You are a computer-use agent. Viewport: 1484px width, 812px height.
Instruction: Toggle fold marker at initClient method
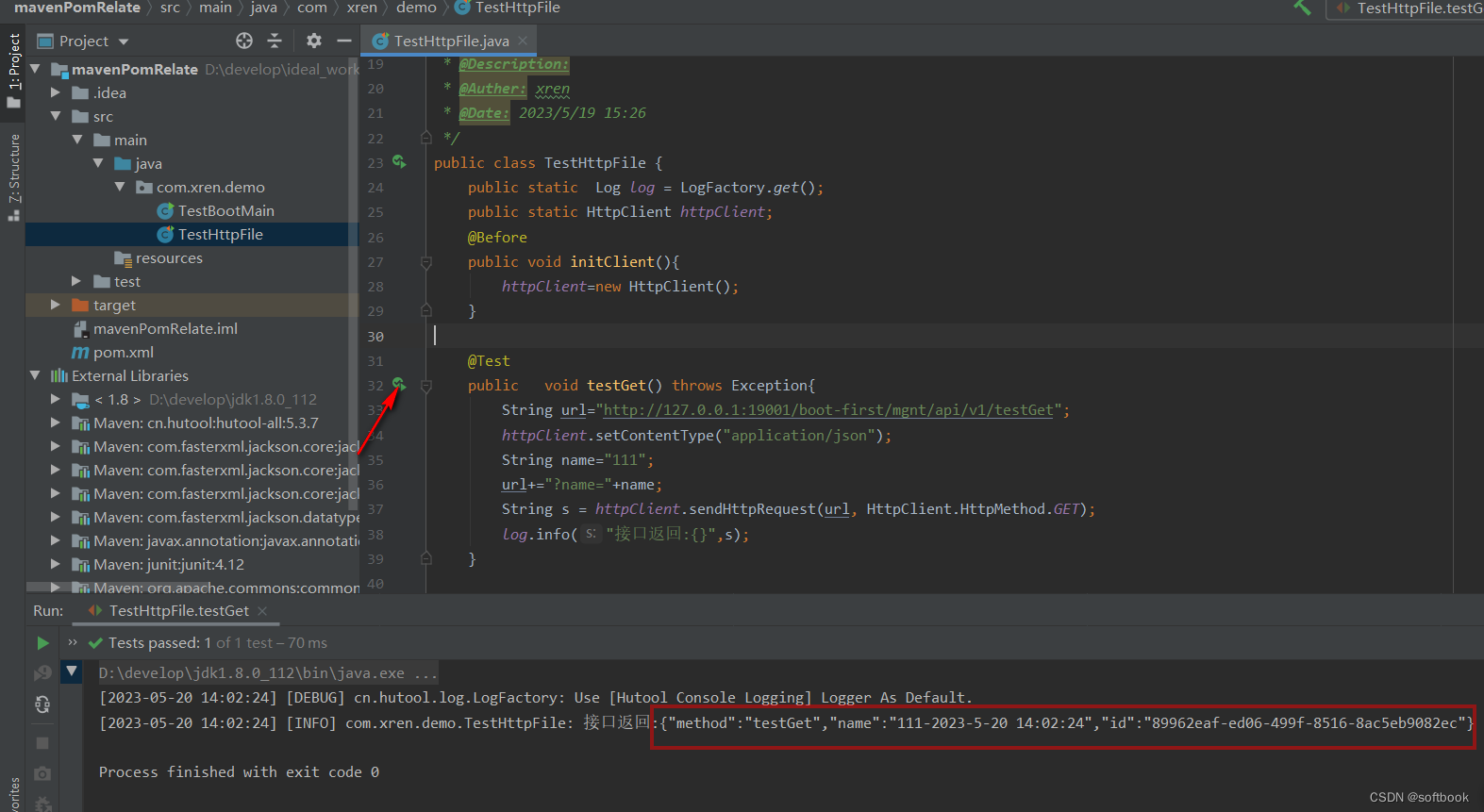[425, 262]
